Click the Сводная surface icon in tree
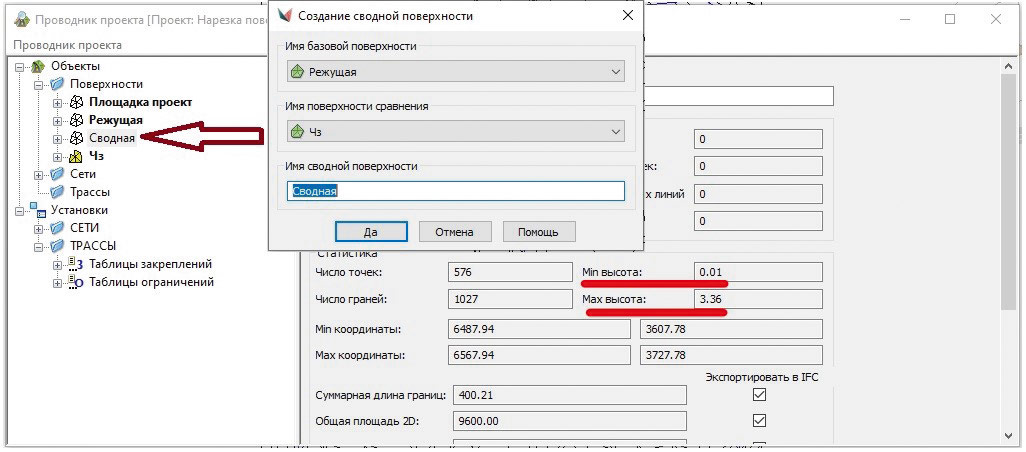 76,138
